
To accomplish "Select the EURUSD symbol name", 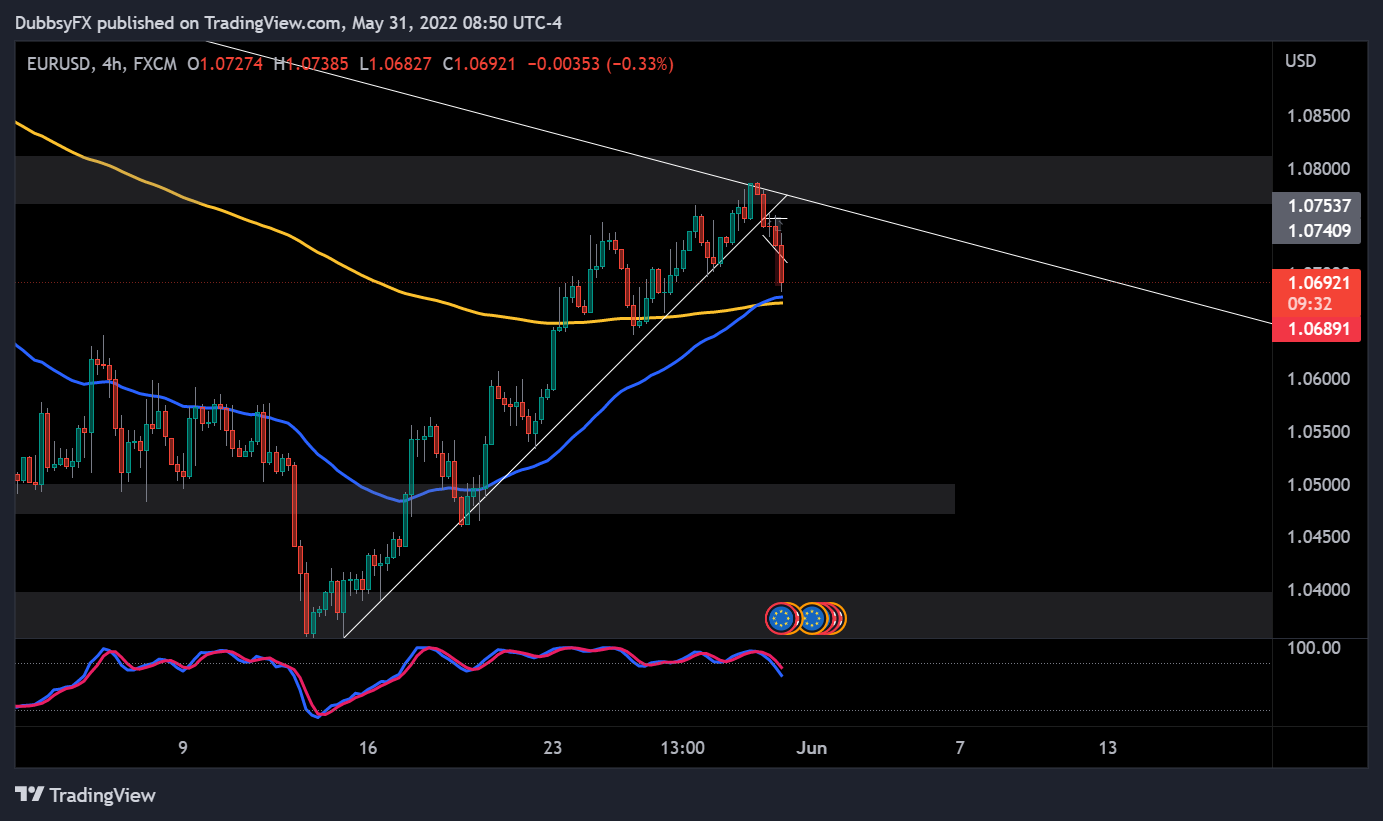I will click(x=59, y=64).
